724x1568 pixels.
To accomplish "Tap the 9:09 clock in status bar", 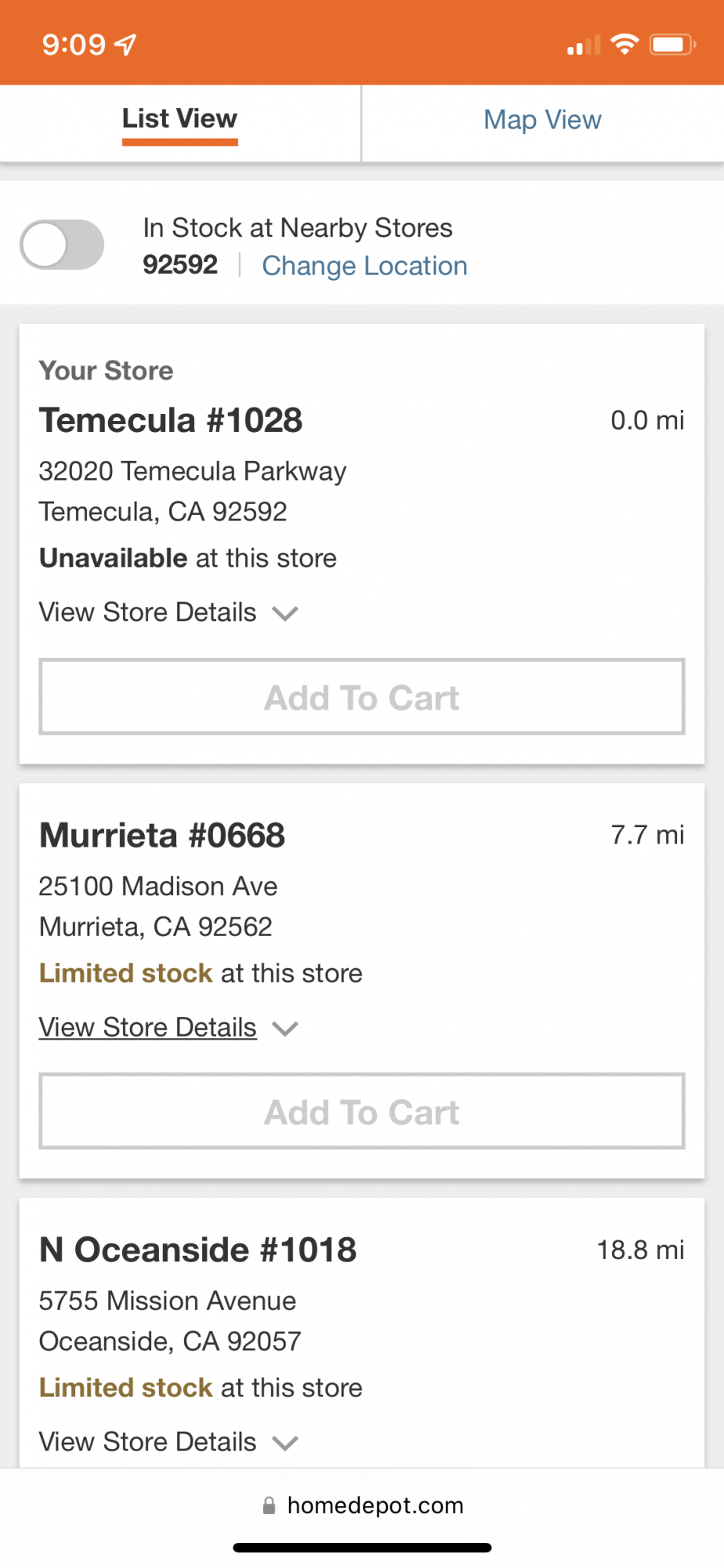I will pyautogui.click(x=74, y=45).
